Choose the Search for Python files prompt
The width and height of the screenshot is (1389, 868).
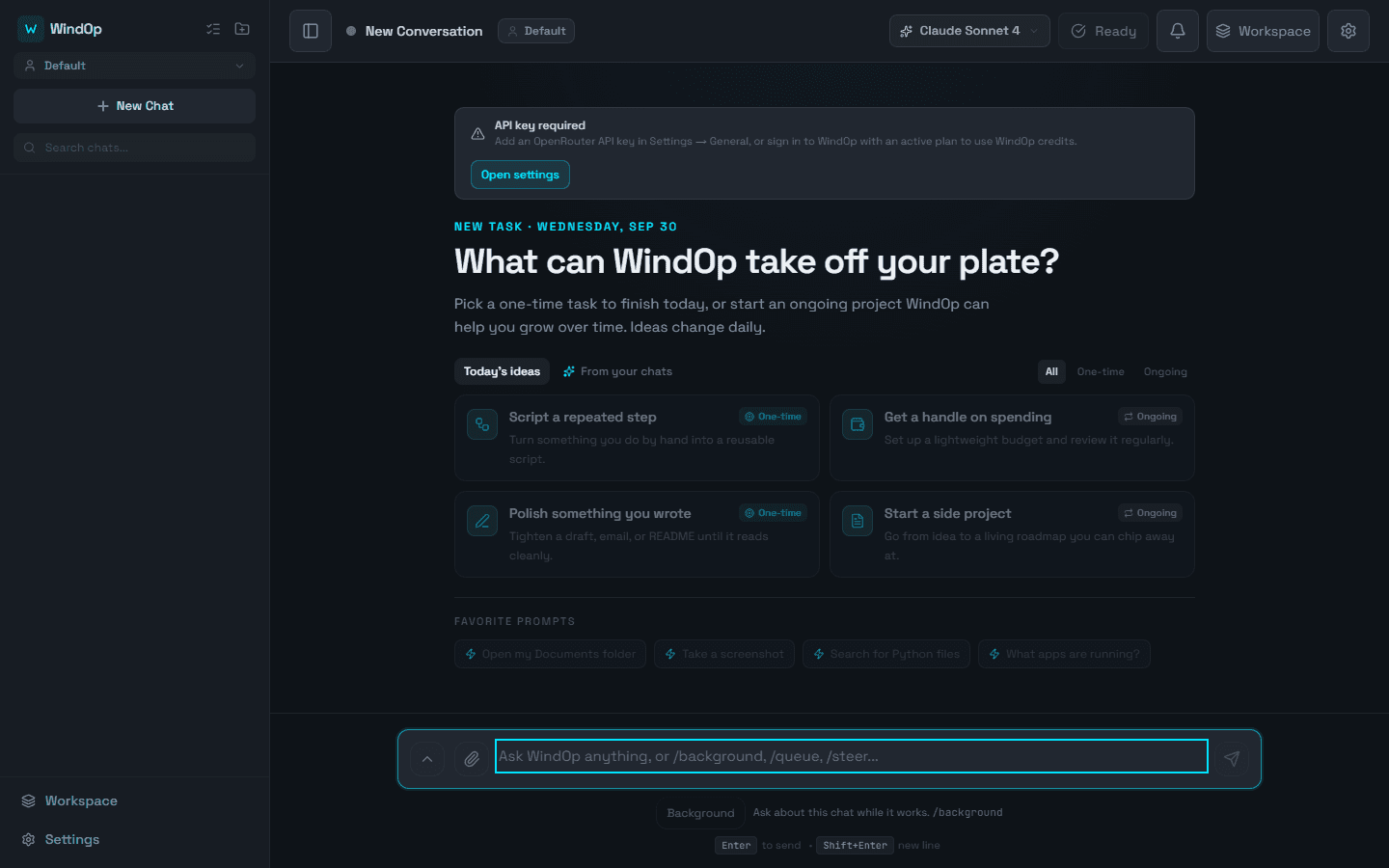886,654
